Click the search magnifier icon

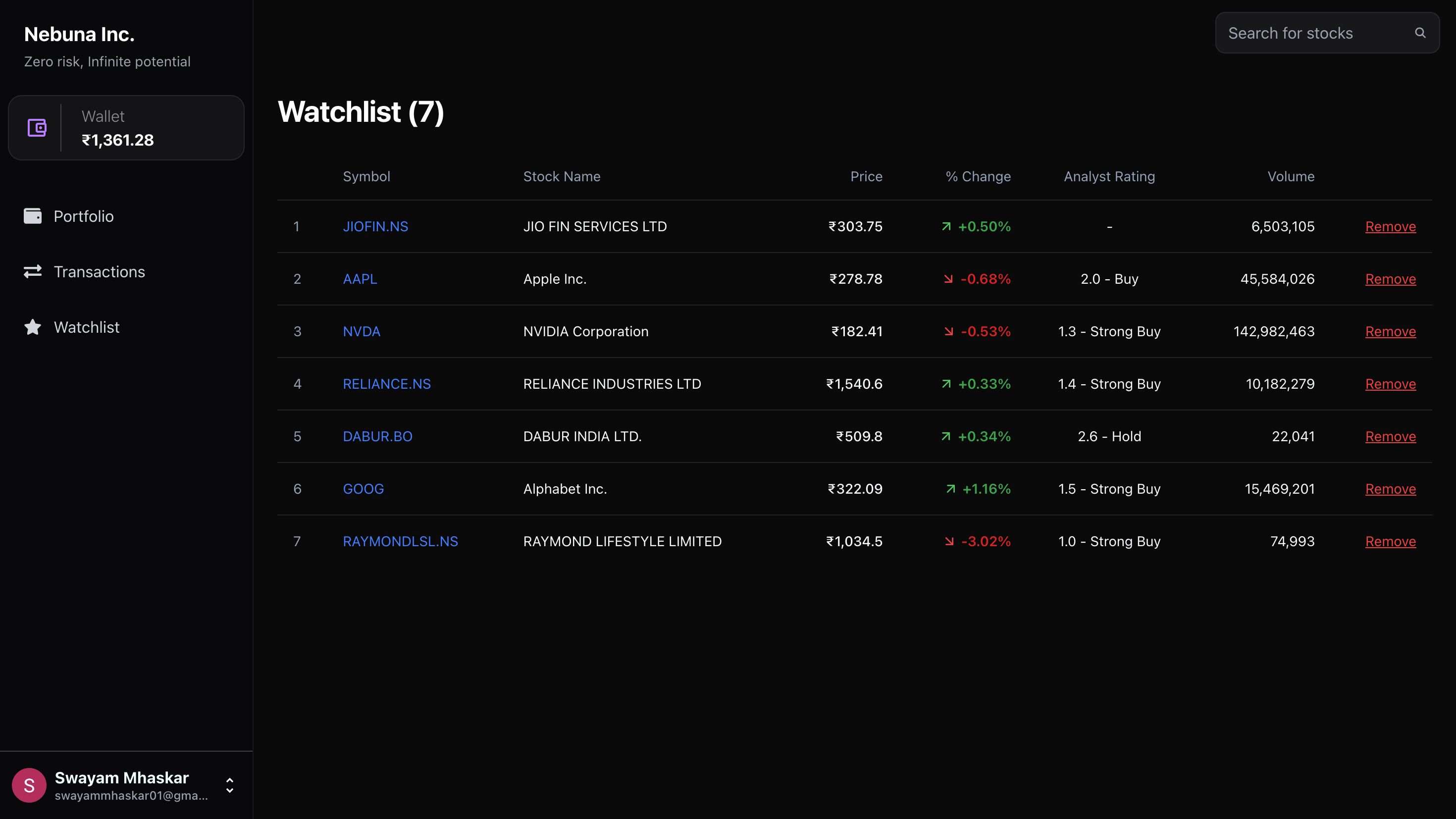click(x=1420, y=33)
